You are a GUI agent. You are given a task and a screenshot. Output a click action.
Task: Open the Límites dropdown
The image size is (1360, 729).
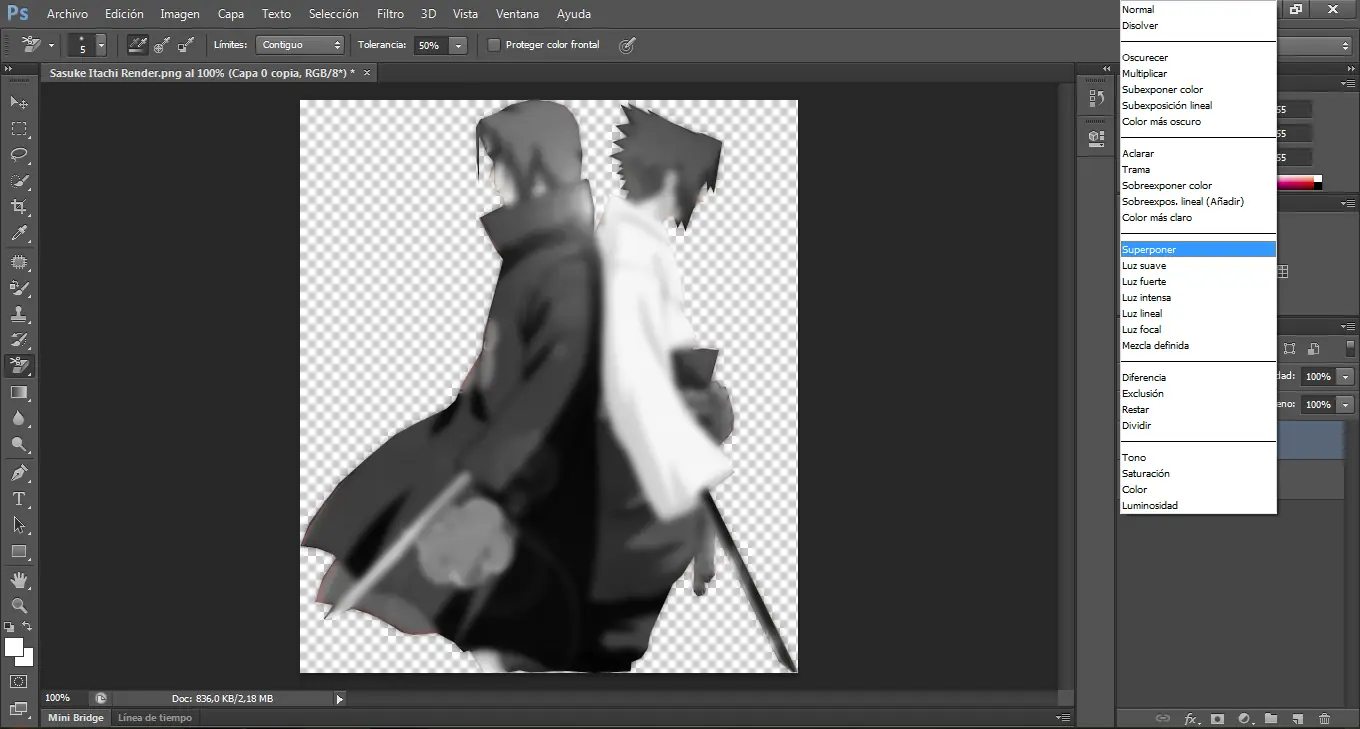pyautogui.click(x=300, y=45)
